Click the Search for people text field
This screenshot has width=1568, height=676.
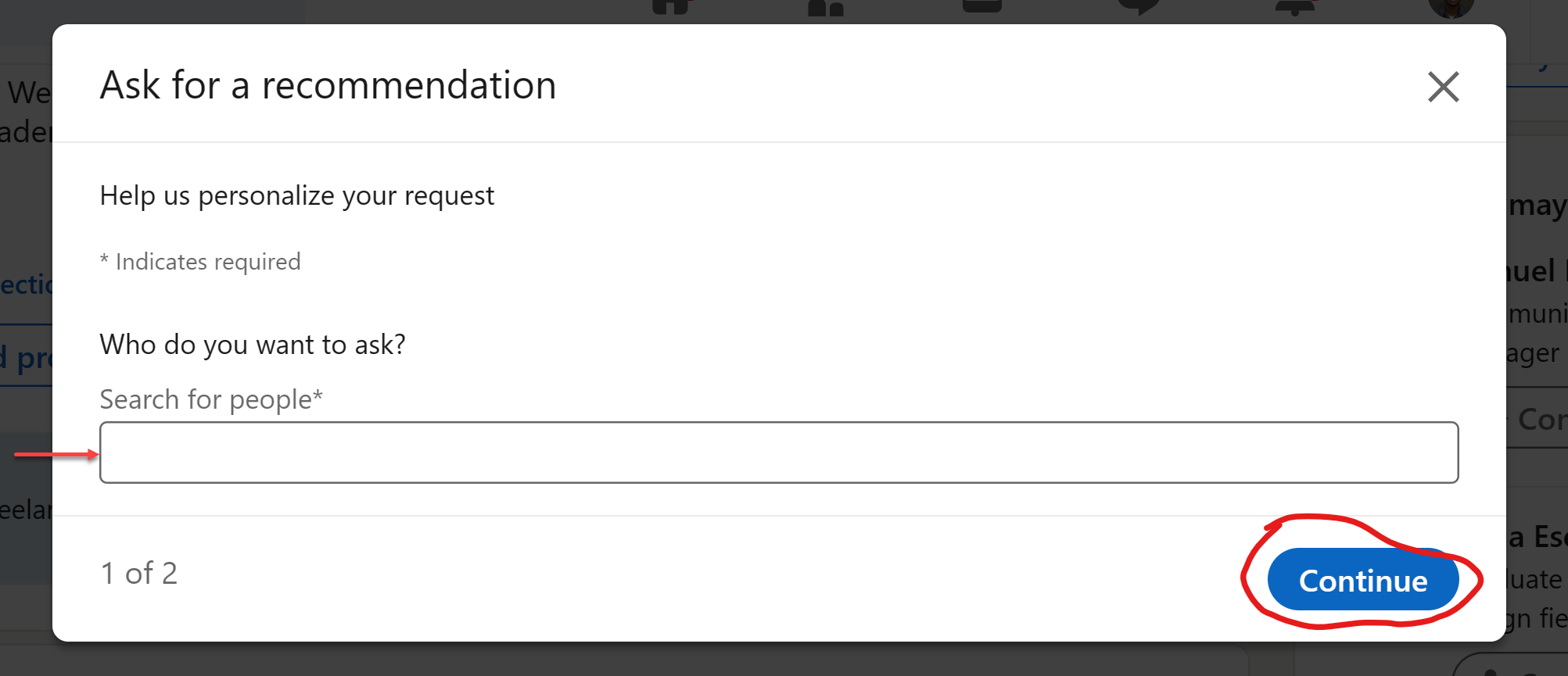tap(779, 452)
